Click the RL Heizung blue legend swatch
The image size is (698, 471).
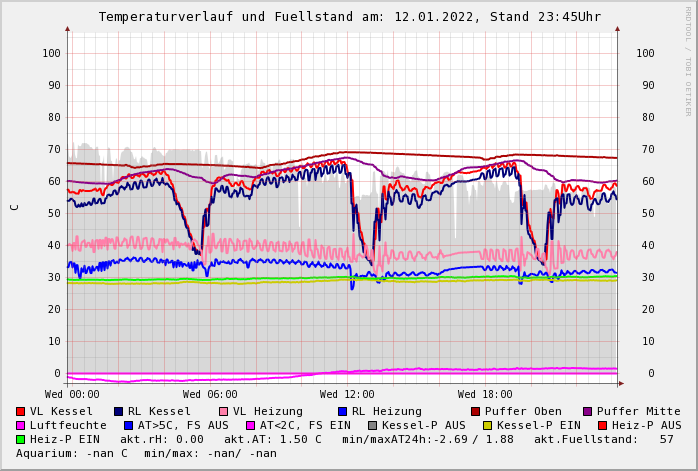[x=342, y=412]
